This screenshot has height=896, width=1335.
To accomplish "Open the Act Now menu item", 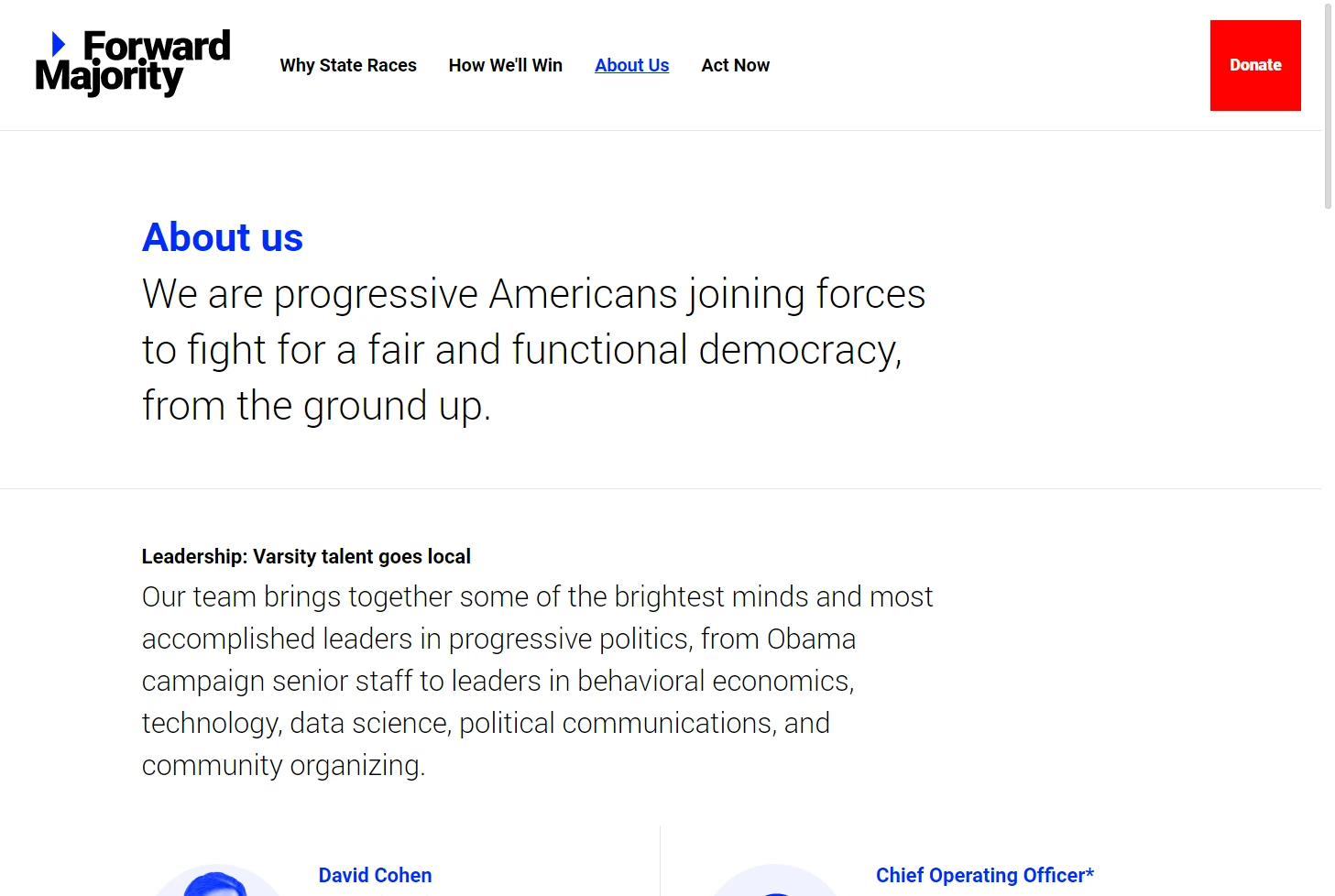I will (736, 65).
